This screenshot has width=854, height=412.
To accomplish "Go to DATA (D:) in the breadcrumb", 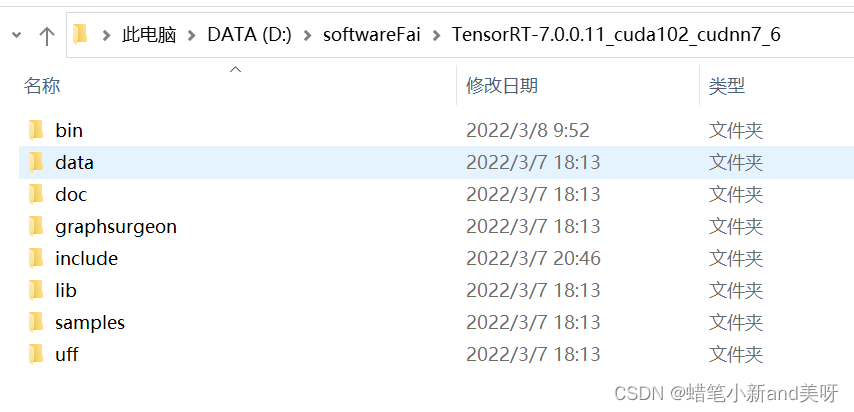I will click(249, 35).
